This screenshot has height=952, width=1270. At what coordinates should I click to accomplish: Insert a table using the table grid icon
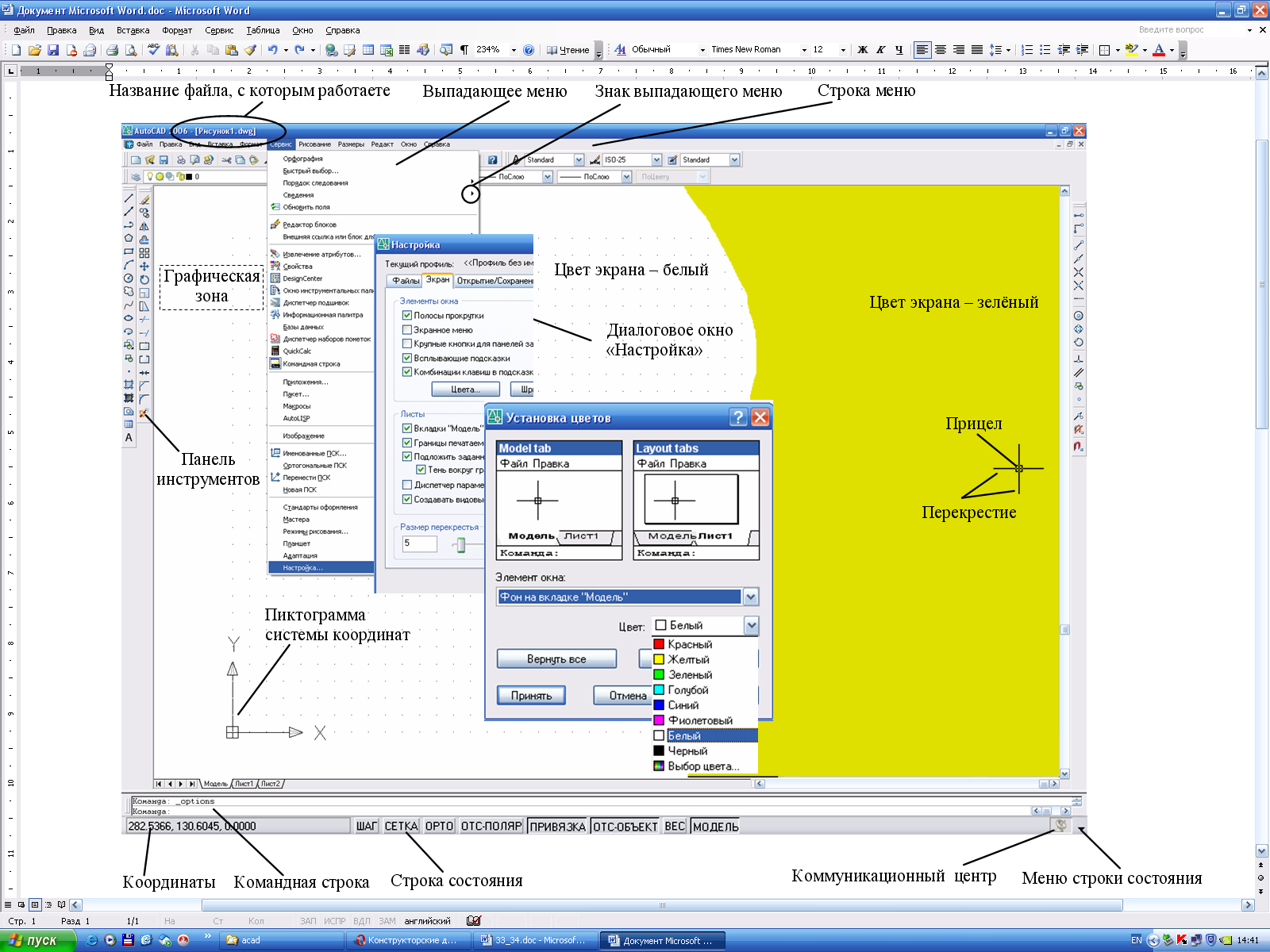[x=368, y=50]
